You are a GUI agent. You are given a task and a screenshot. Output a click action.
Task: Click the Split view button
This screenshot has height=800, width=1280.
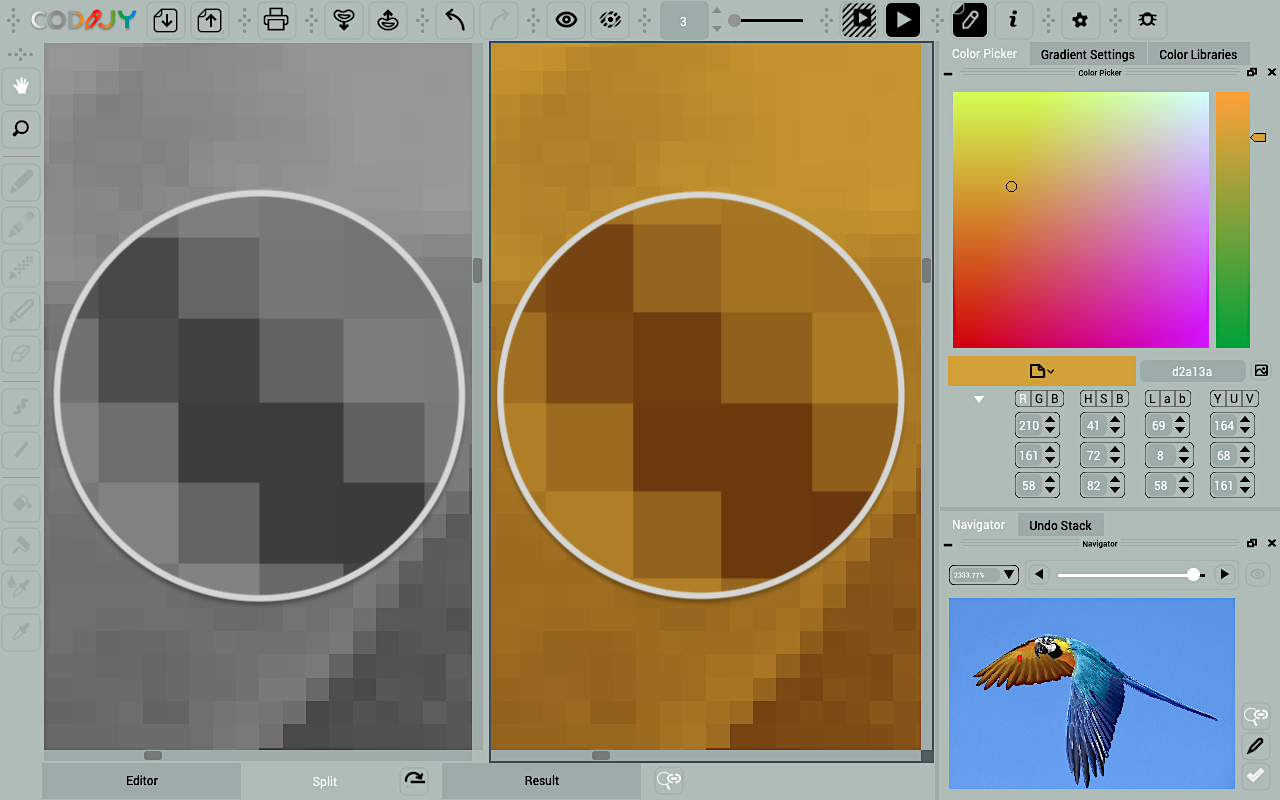pos(324,780)
